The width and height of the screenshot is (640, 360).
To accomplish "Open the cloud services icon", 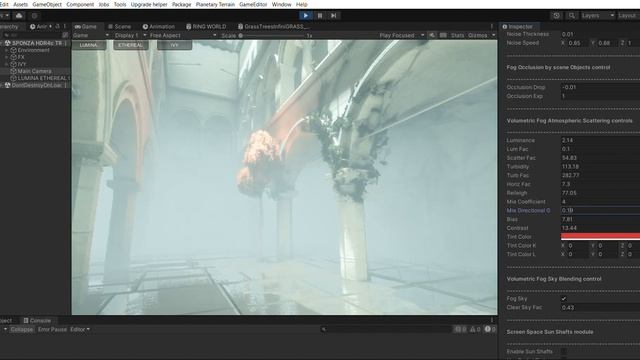I will click(19, 16).
